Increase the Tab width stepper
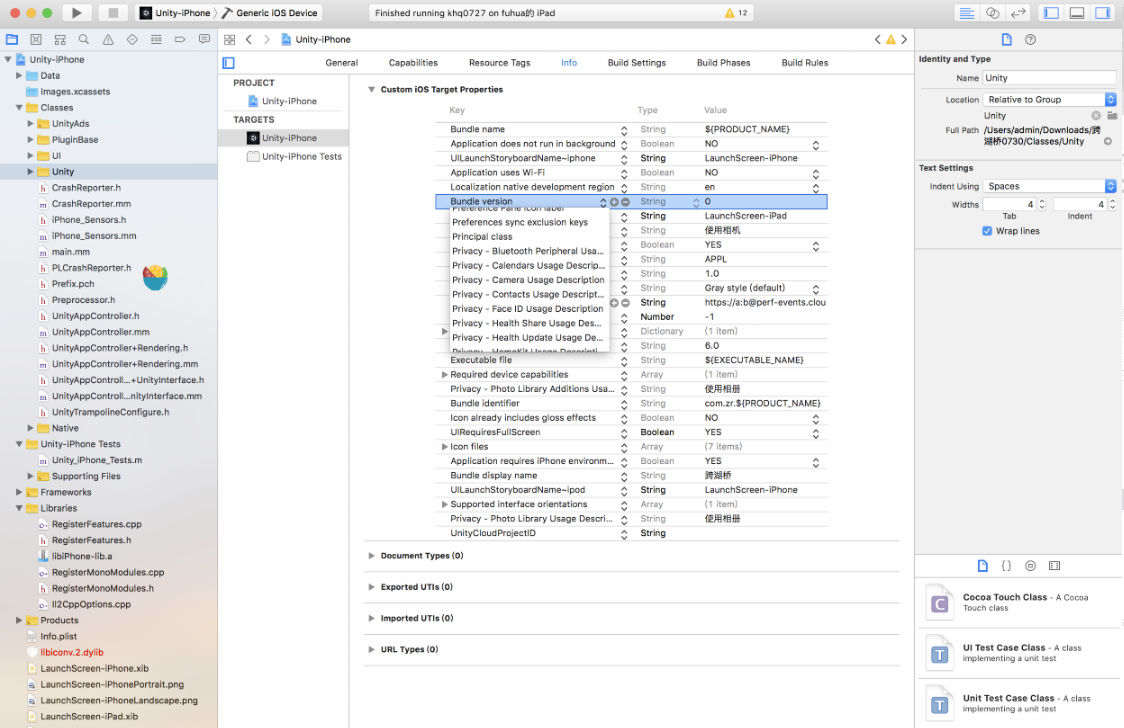1124x728 pixels. 1042,201
